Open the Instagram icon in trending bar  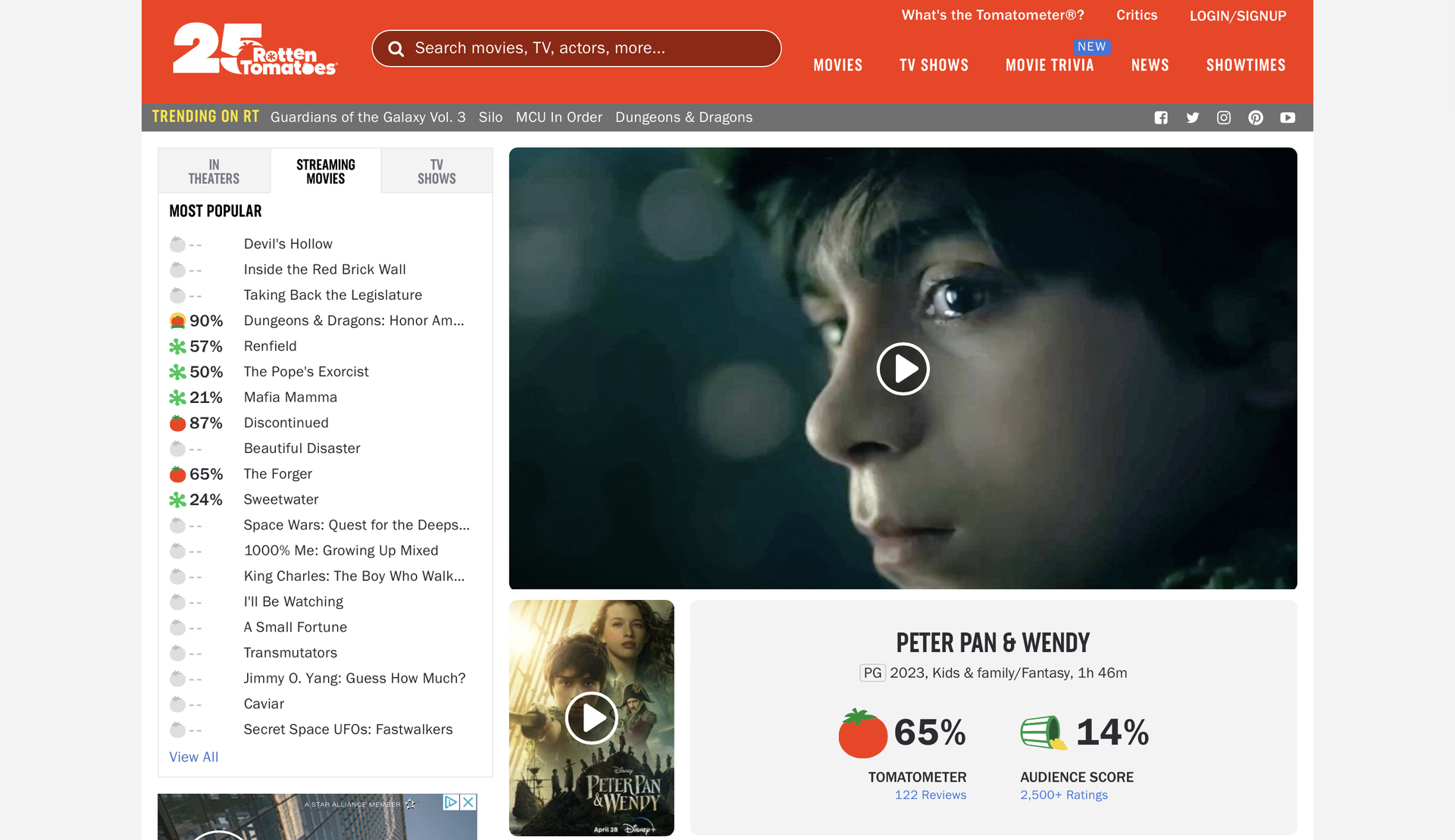click(x=1224, y=117)
